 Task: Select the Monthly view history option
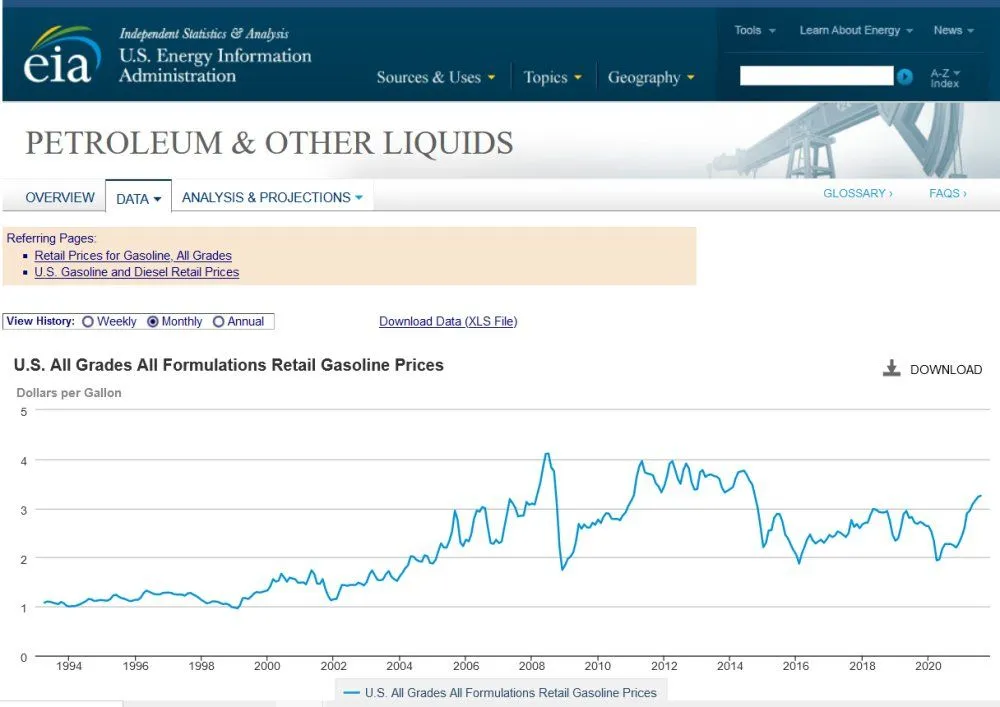pyautogui.click(x=153, y=322)
